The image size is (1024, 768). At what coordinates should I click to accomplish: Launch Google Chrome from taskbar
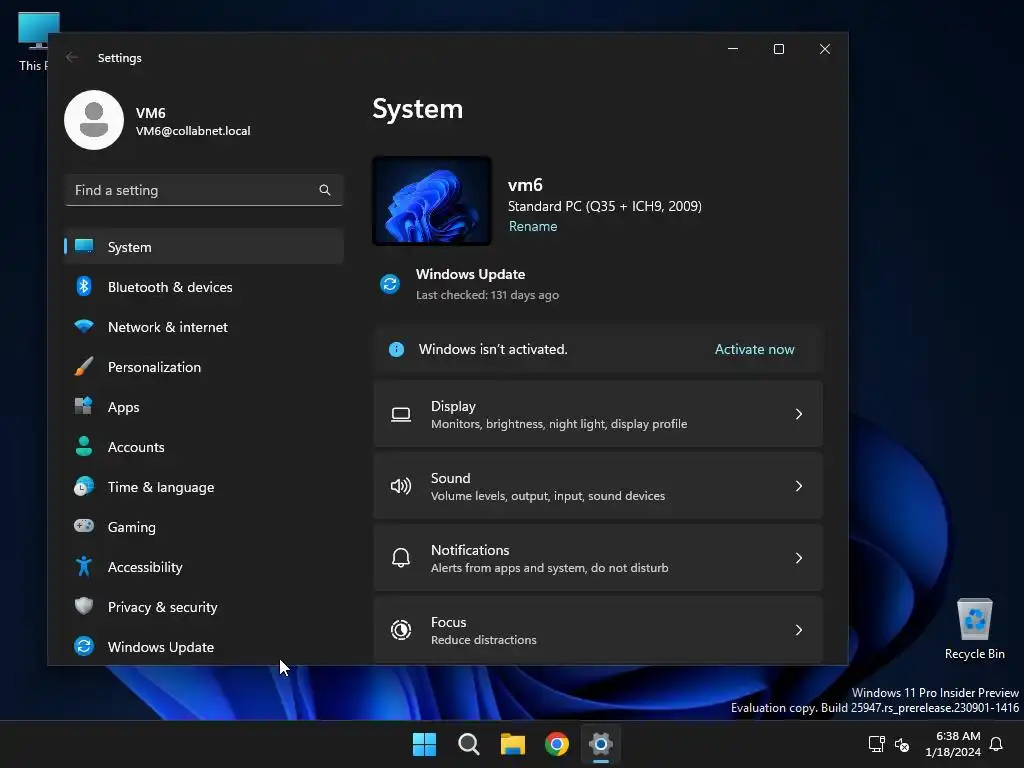[557, 744]
